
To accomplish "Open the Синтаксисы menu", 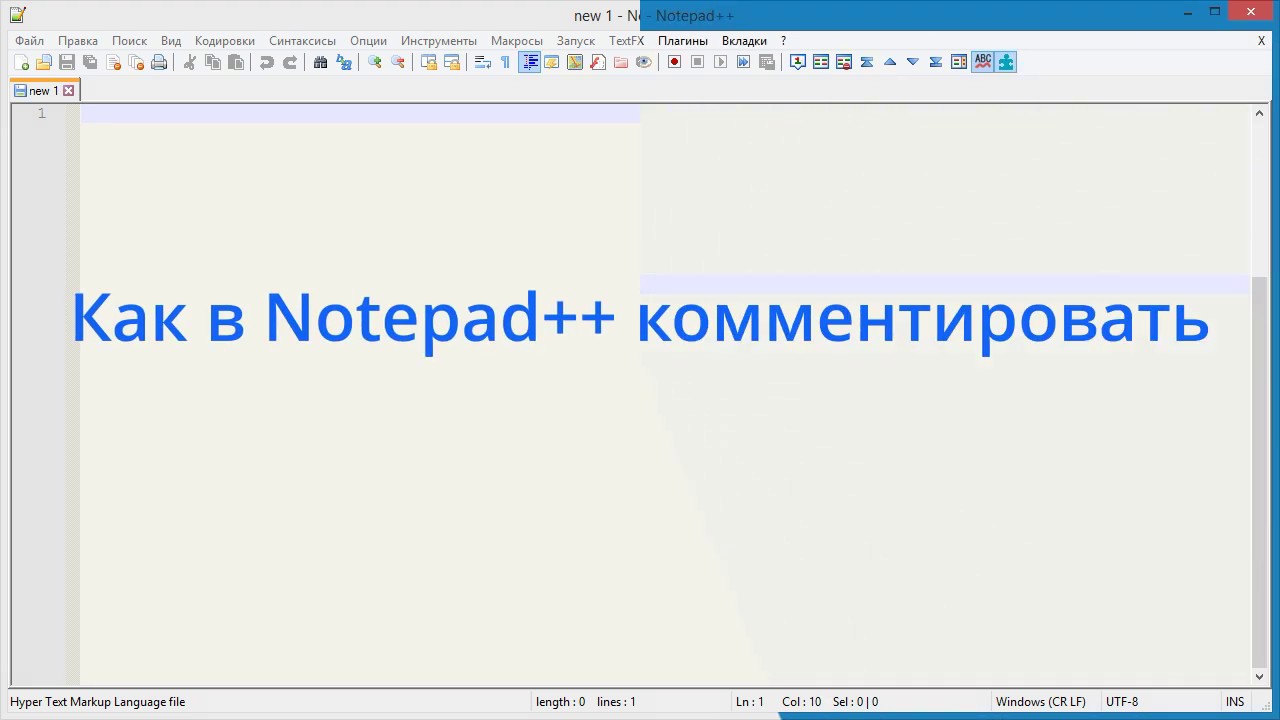I will coord(302,41).
